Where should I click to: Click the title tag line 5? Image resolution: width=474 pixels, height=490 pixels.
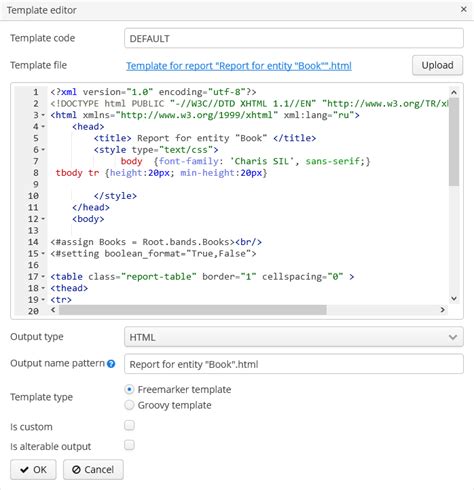tap(205, 138)
